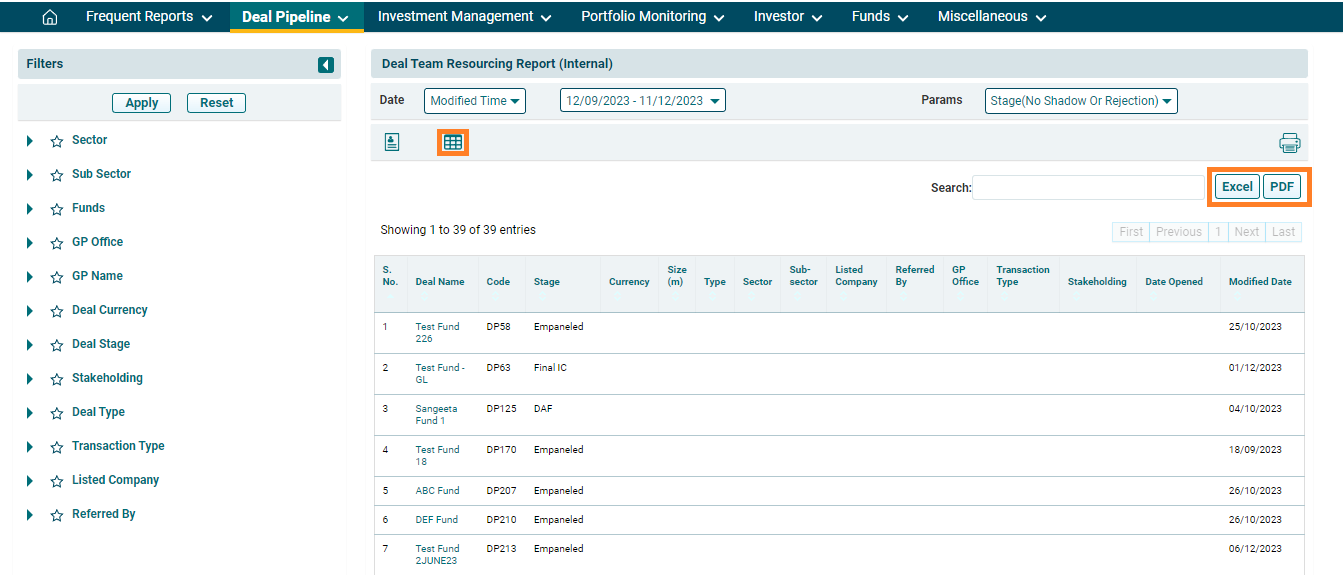The width and height of the screenshot is (1343, 575).
Task: Open the Portfolio Monitoring menu
Action: coord(652,17)
